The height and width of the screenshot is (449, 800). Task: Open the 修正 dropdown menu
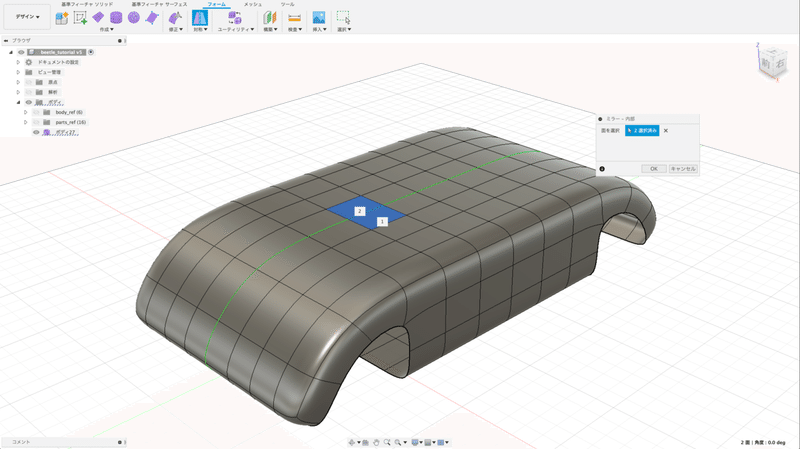click(x=176, y=30)
